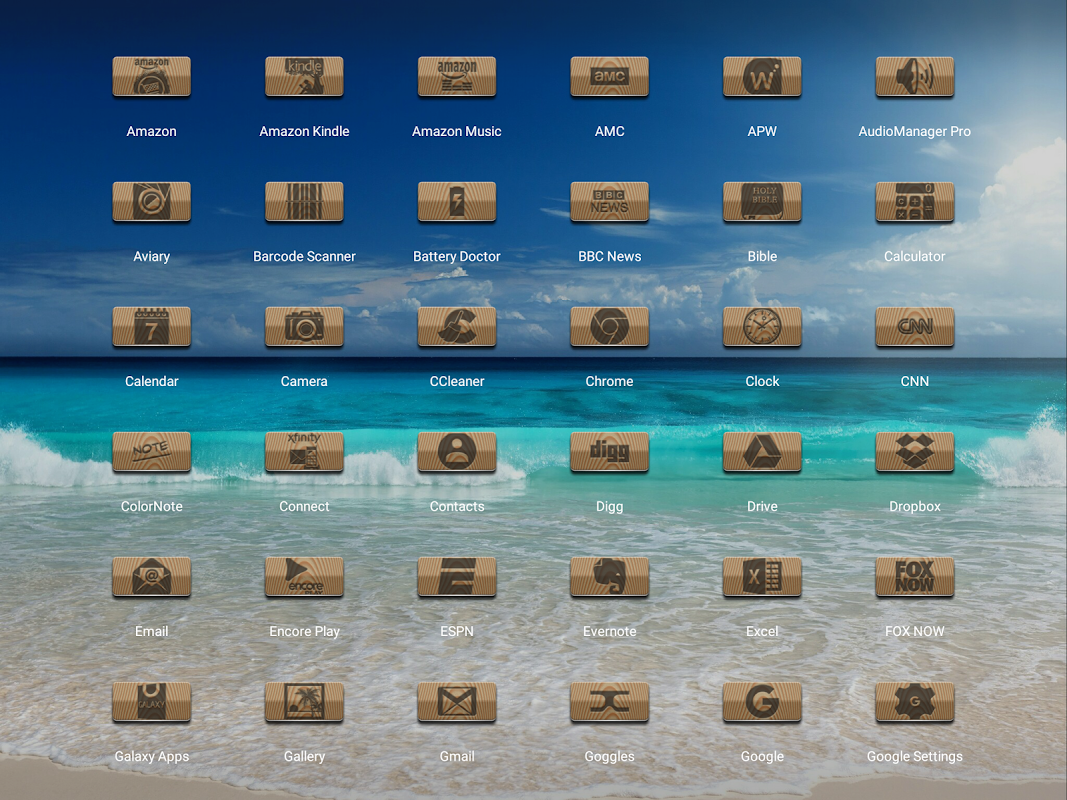Screen dimensions: 1067x800
Task: Open the Gmail envelope icon
Action: [x=457, y=702]
